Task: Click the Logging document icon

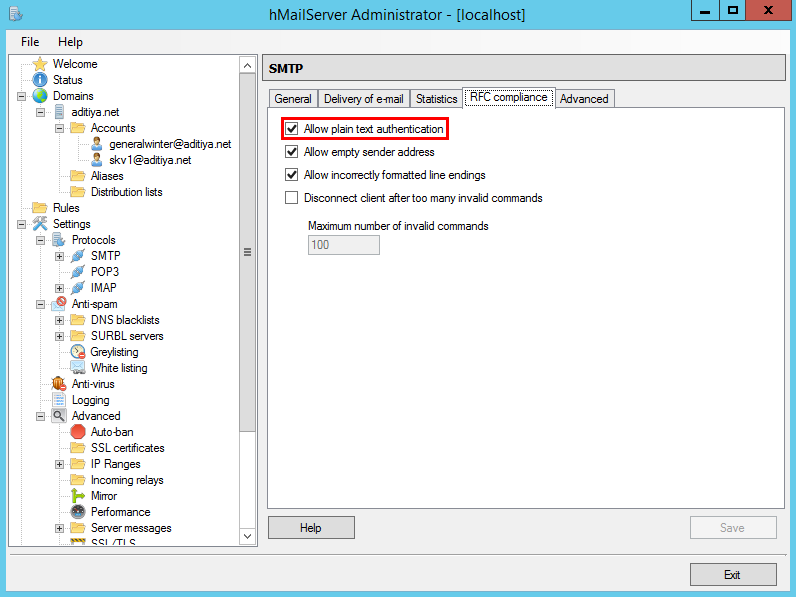Action: tap(59, 400)
